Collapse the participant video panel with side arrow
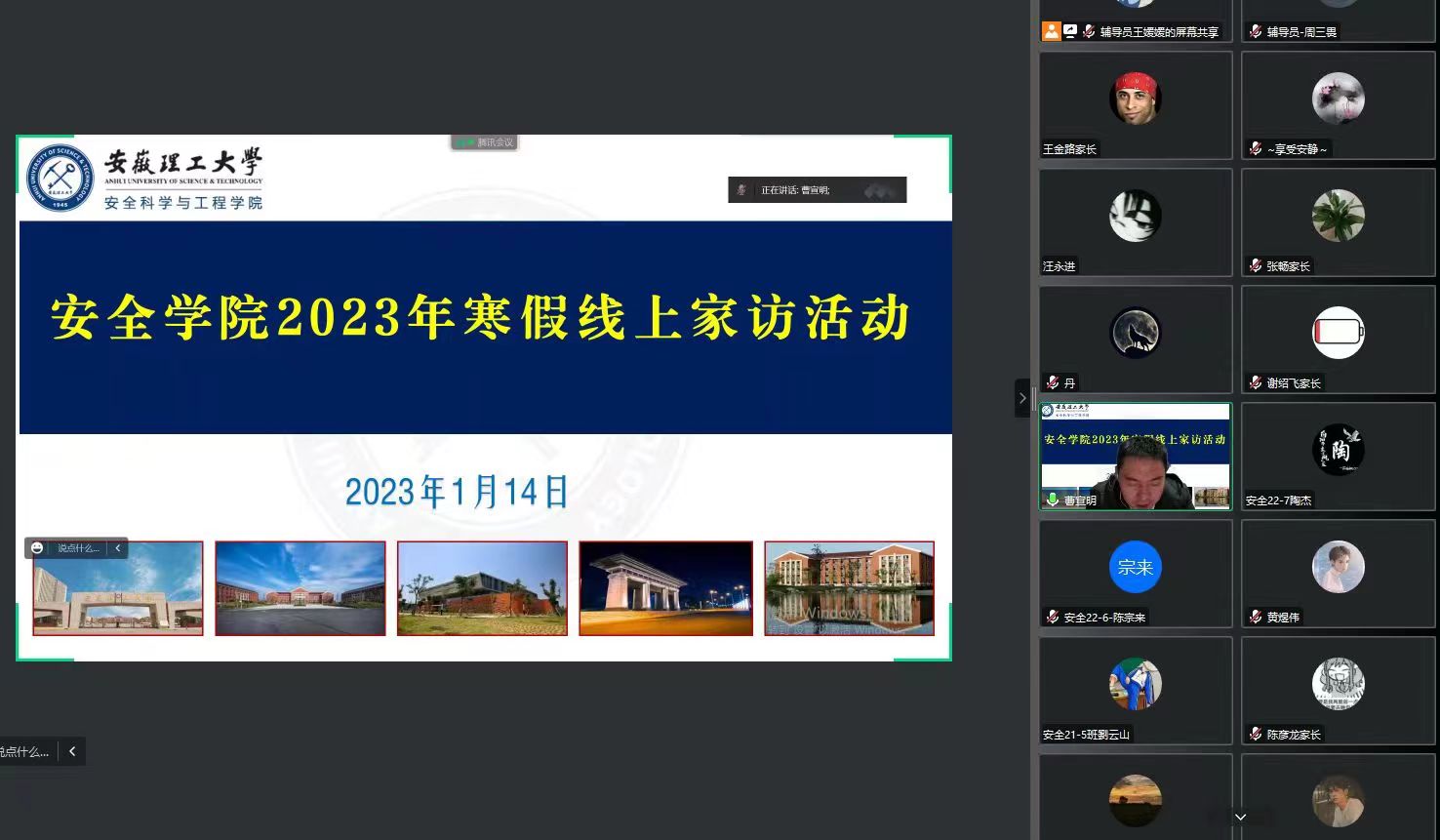The width and height of the screenshot is (1440, 840). pyautogui.click(x=1021, y=398)
